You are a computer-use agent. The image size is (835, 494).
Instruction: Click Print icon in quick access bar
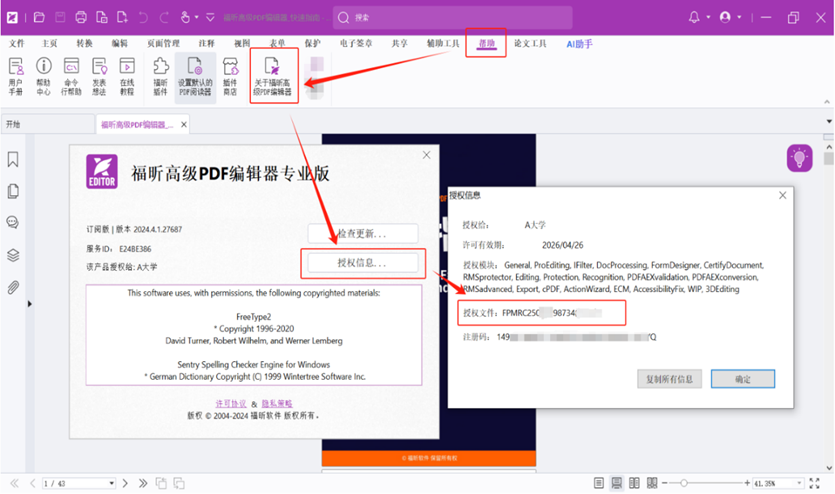point(81,18)
